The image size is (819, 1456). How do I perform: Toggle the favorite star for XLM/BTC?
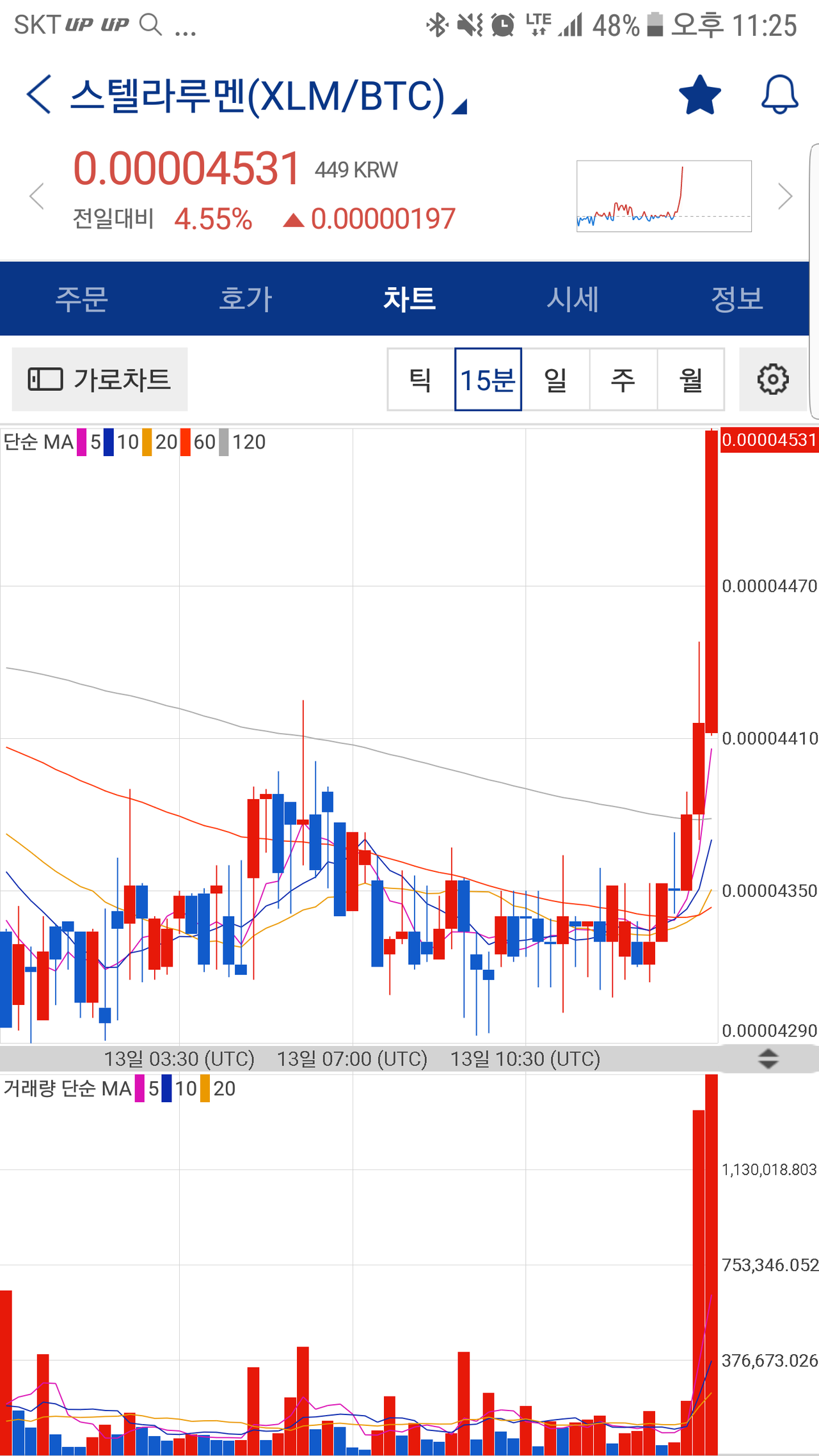pyautogui.click(x=699, y=95)
